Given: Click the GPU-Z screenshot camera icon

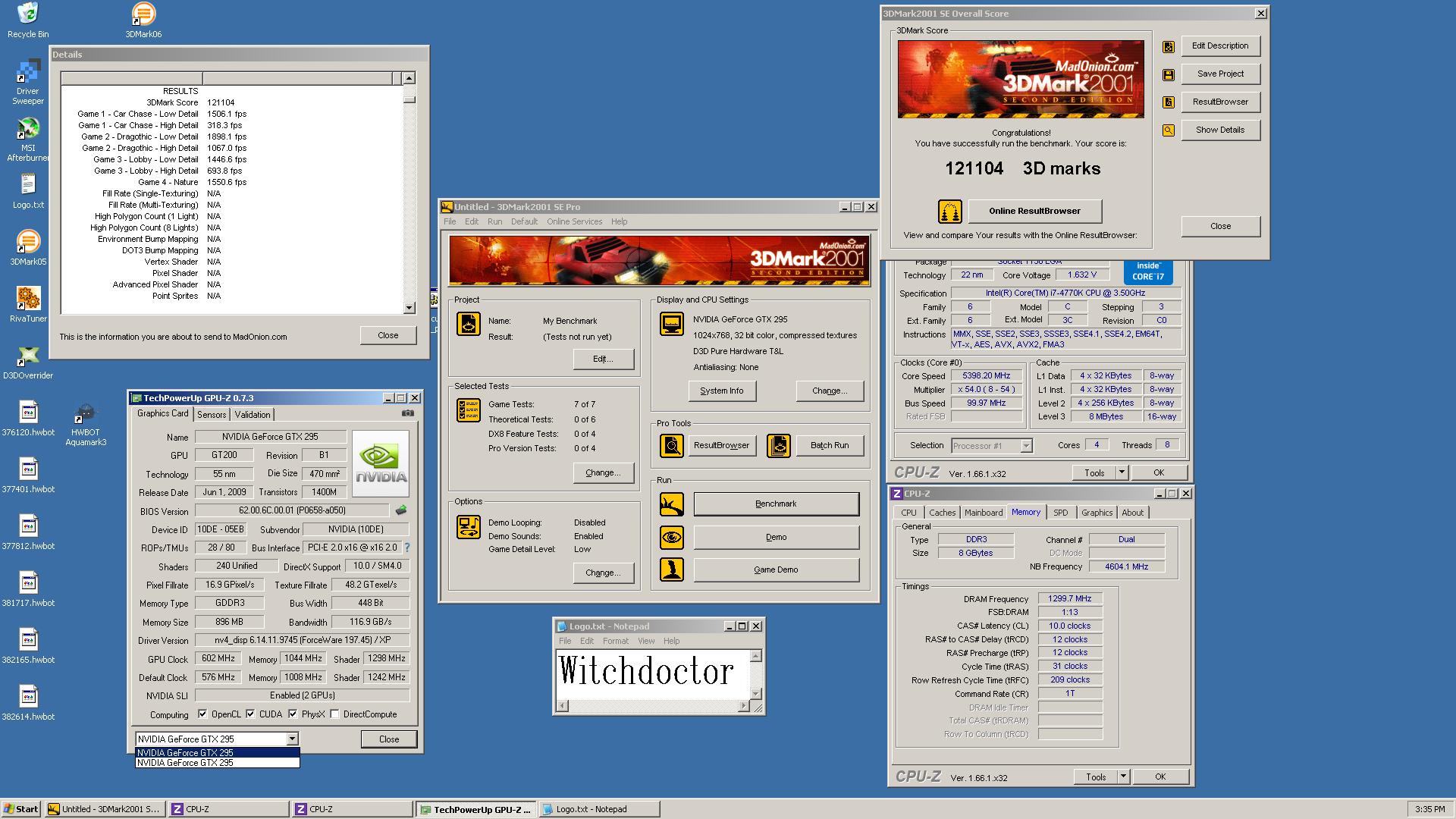Looking at the screenshot, I should coord(408,413).
